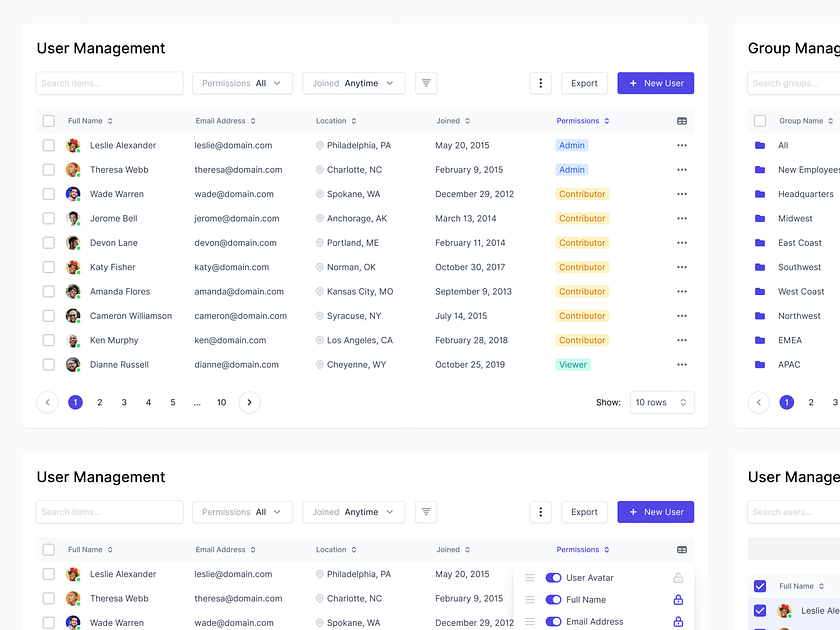Click the three-dot overflow menu icon

[541, 83]
